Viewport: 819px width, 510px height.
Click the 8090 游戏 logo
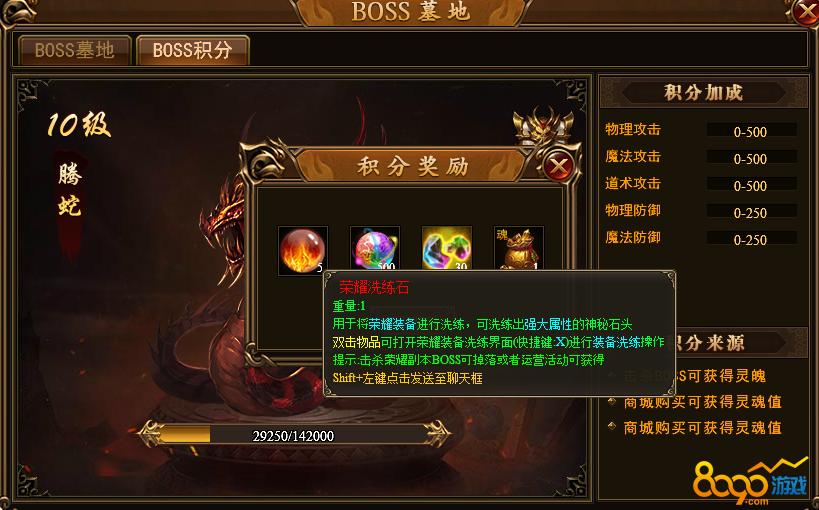pyautogui.click(x=751, y=481)
